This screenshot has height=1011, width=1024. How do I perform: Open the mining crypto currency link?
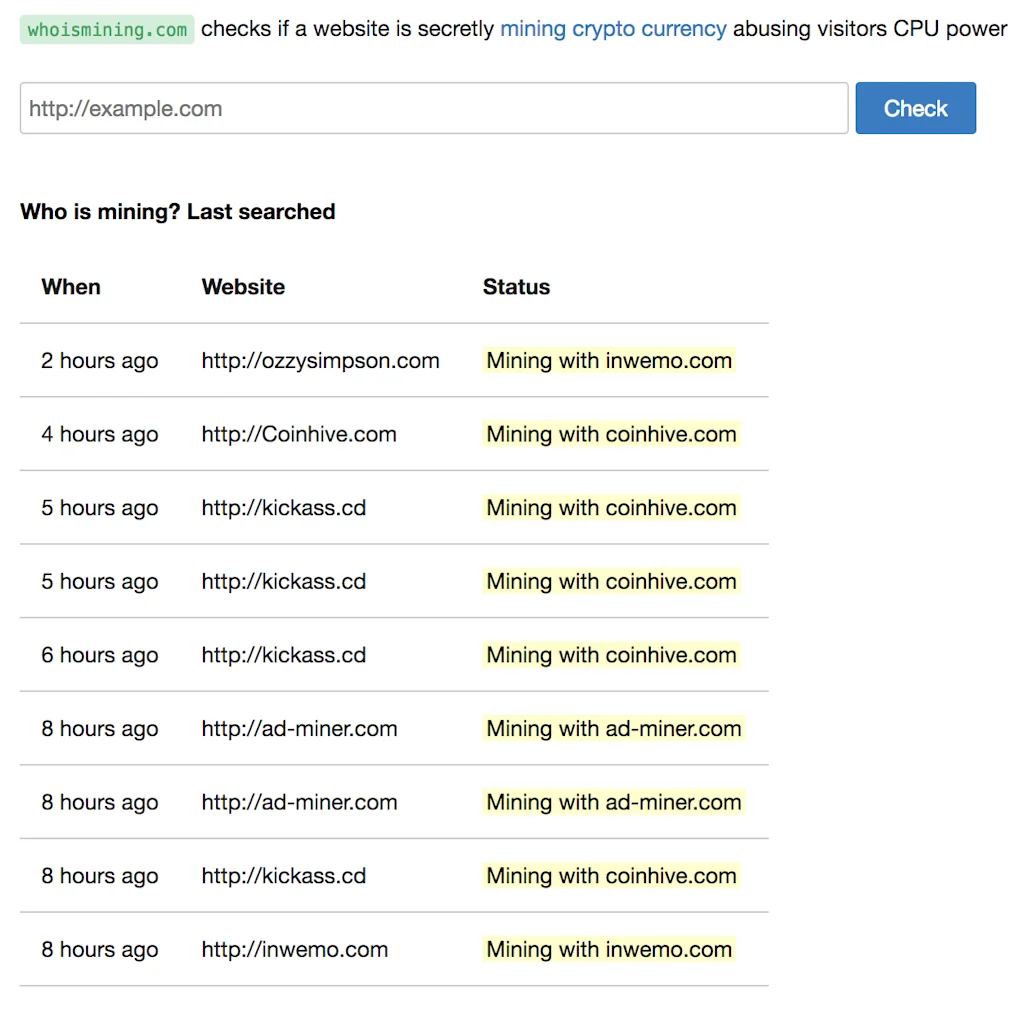[x=612, y=29]
